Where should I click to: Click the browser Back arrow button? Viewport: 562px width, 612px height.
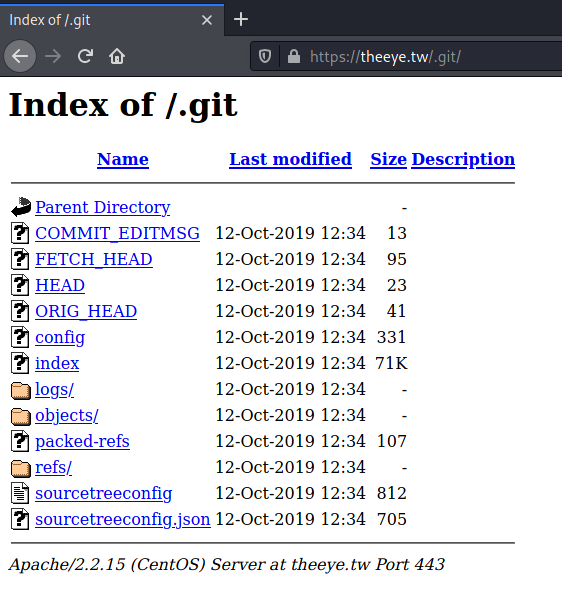click(x=20, y=56)
